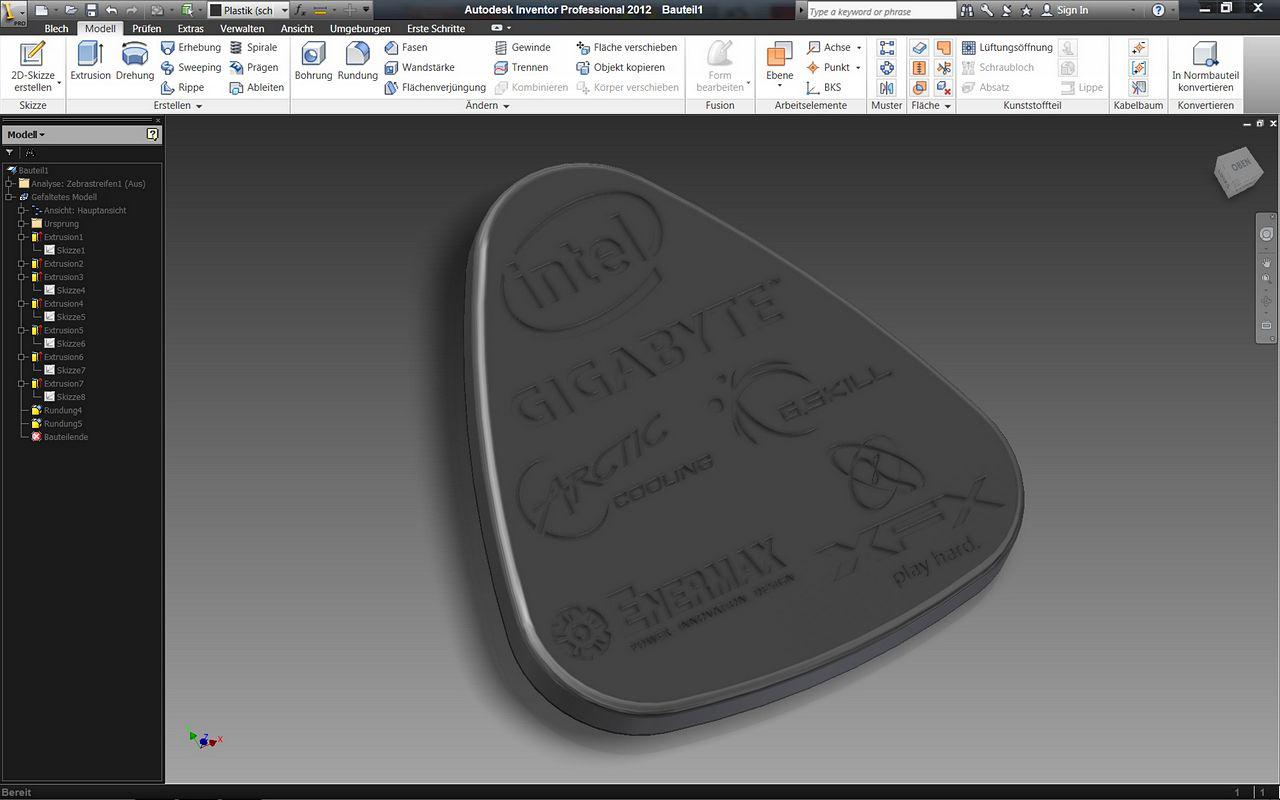Insert a BKS coordinate system
1280x800 pixels.
coord(824,87)
